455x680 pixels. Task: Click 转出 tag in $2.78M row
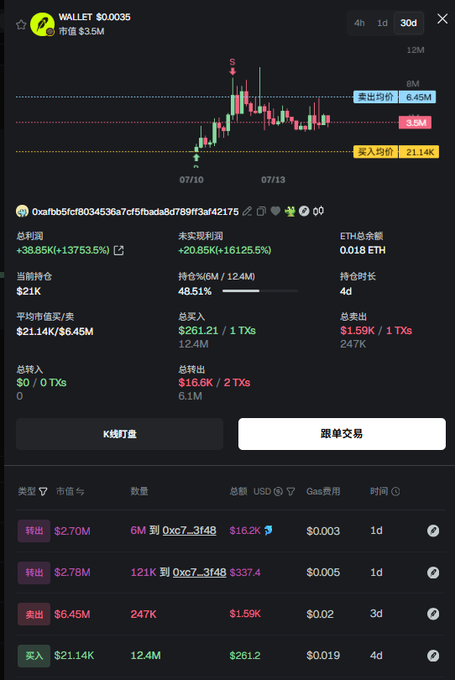coord(34,572)
